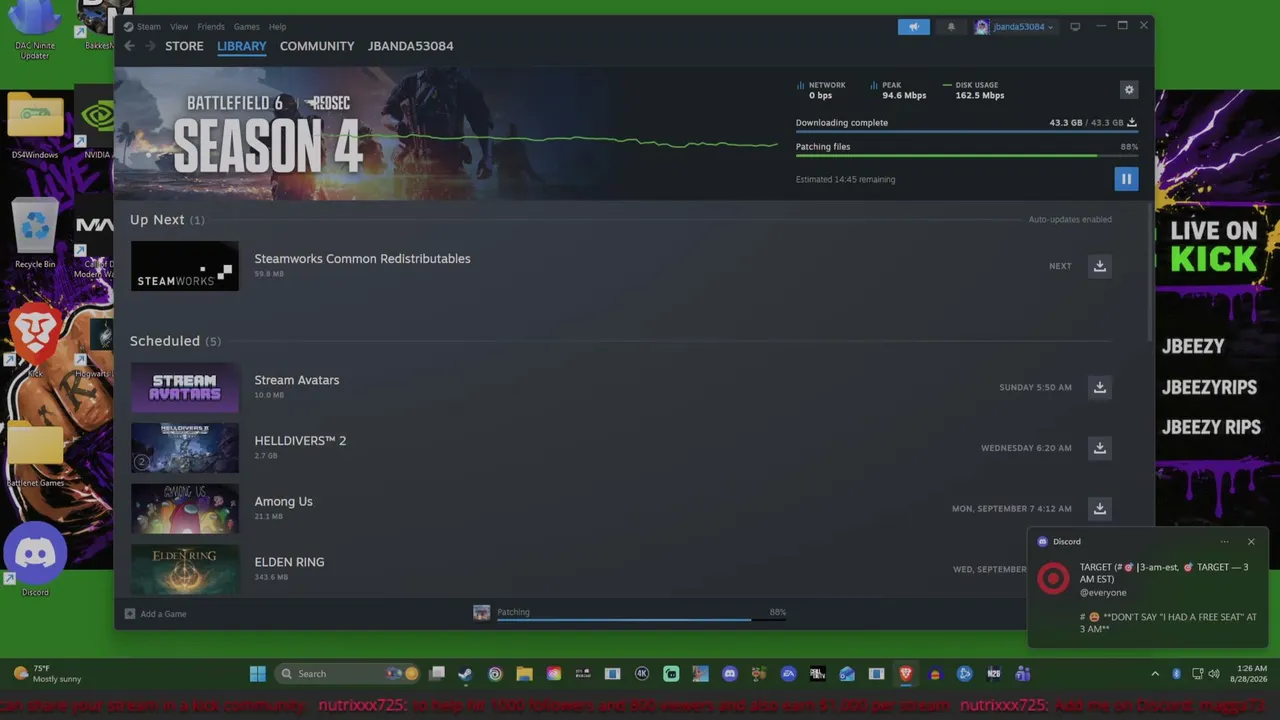1280x720 pixels.
Task: Download Steamworks Common Redistributables now
Action: 1100,266
